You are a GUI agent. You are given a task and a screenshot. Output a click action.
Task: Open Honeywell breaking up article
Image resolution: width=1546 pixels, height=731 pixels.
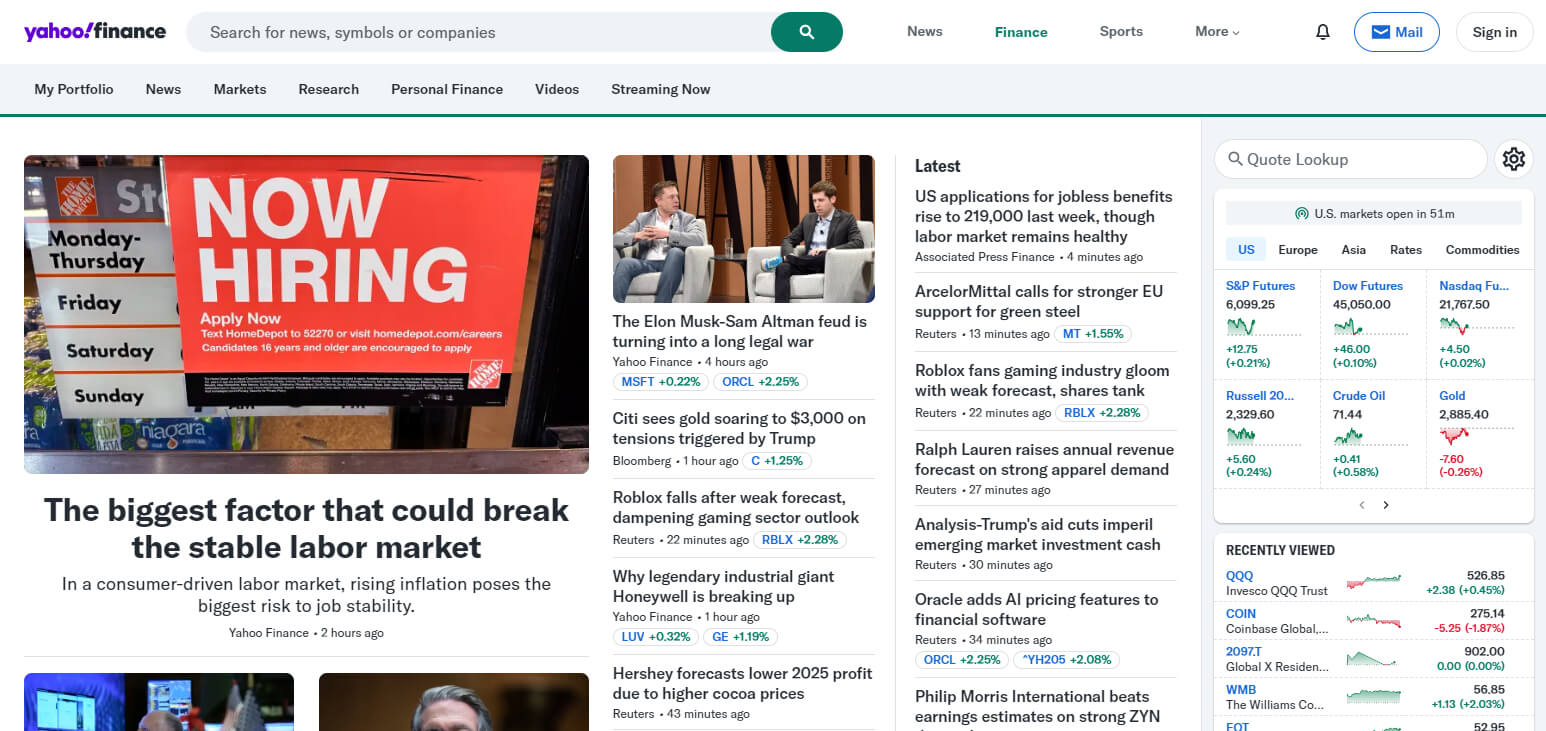723,586
